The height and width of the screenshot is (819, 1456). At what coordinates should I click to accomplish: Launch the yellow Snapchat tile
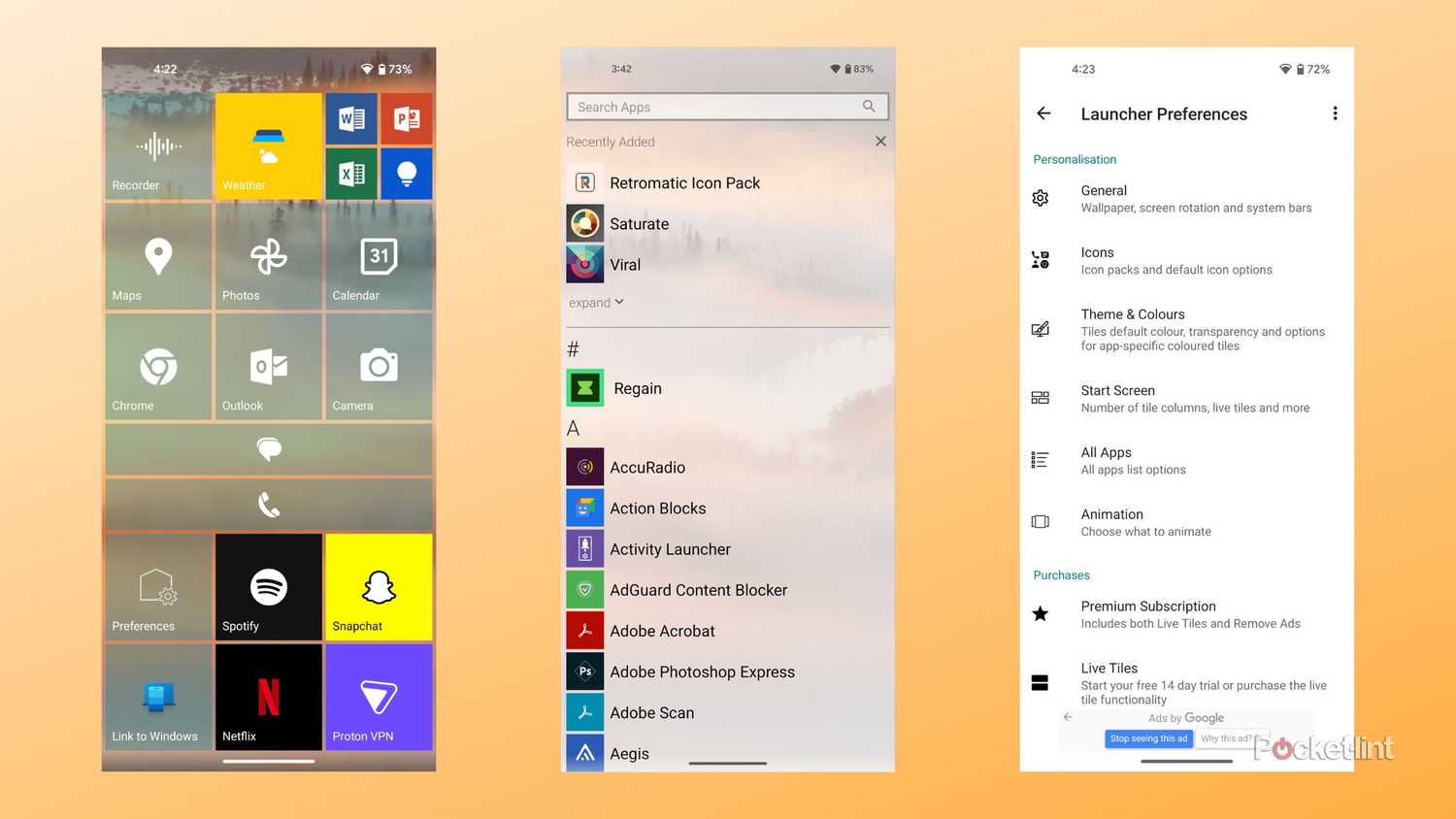click(x=380, y=587)
